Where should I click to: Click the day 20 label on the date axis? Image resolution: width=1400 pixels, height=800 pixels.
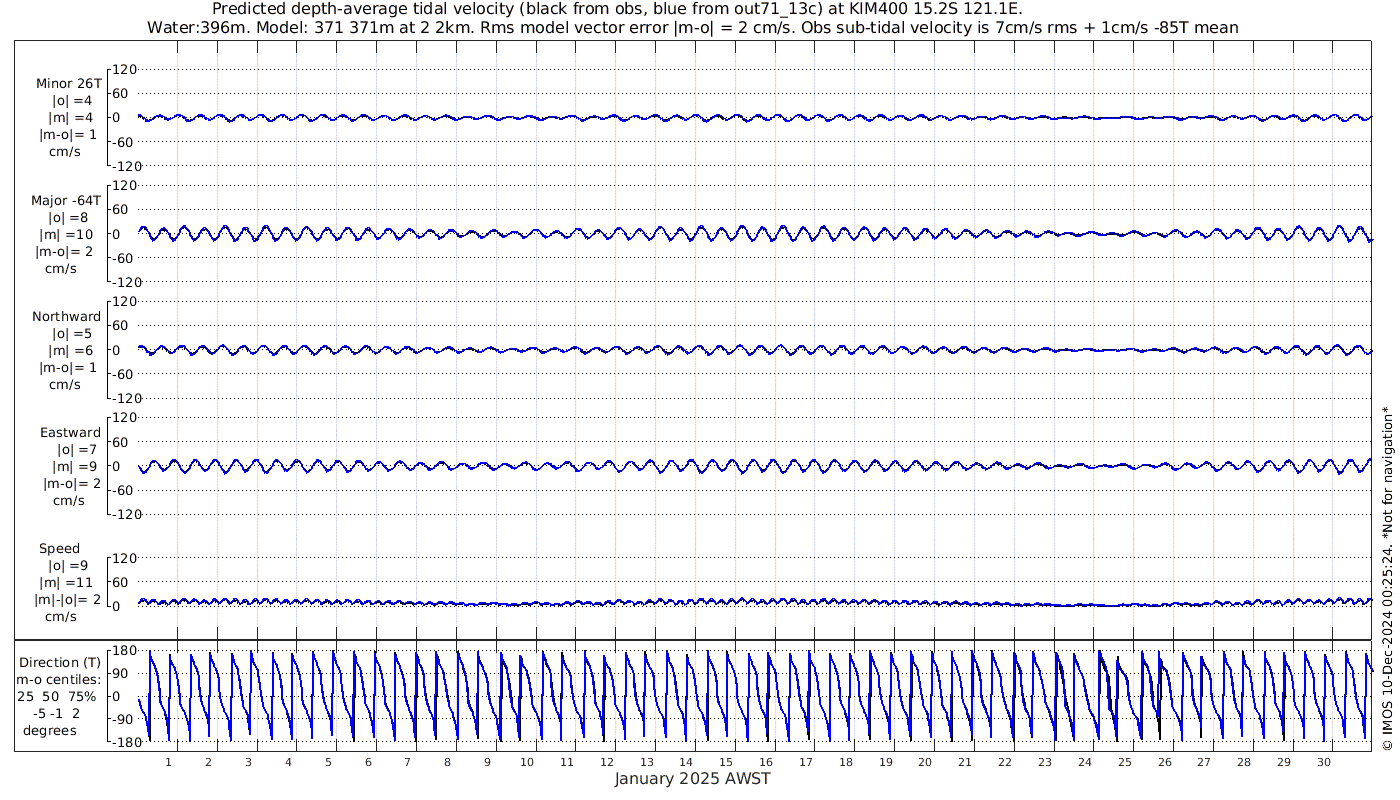(925, 762)
